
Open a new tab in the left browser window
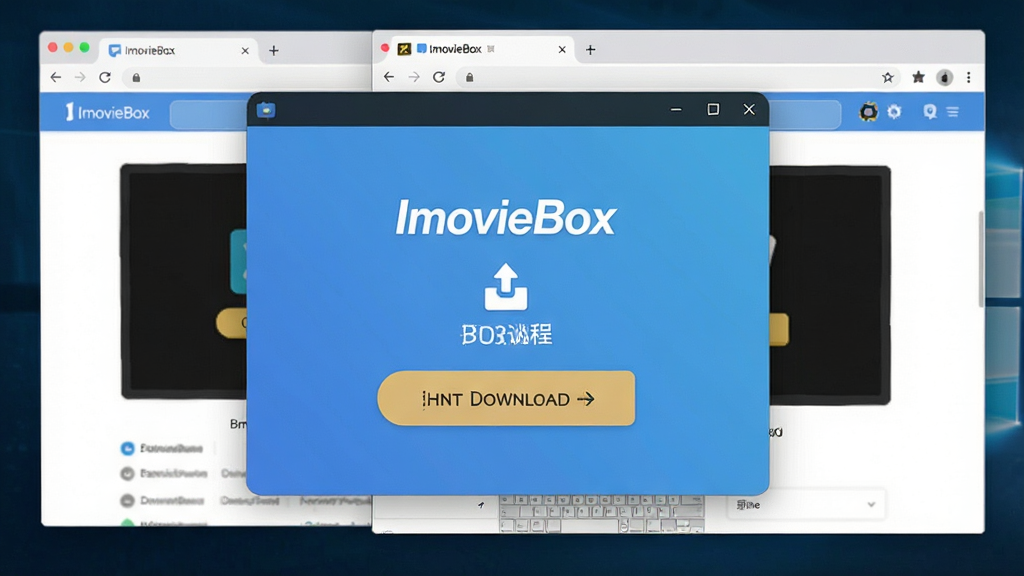pyautogui.click(x=274, y=50)
